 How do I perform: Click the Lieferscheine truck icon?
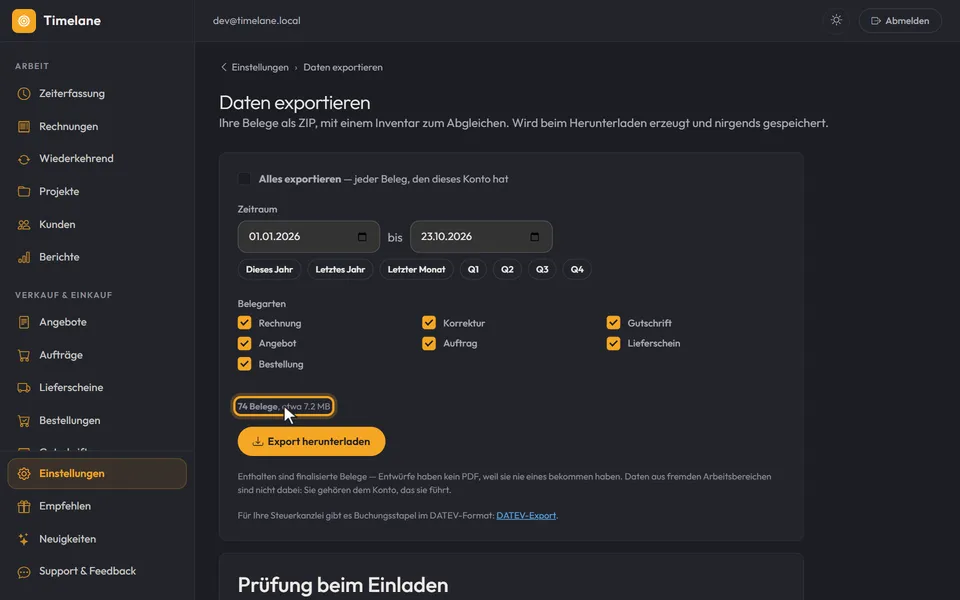(24, 388)
